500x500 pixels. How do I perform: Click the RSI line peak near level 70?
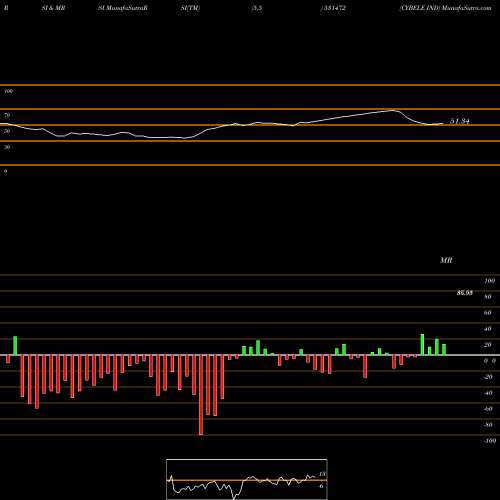[394, 110]
